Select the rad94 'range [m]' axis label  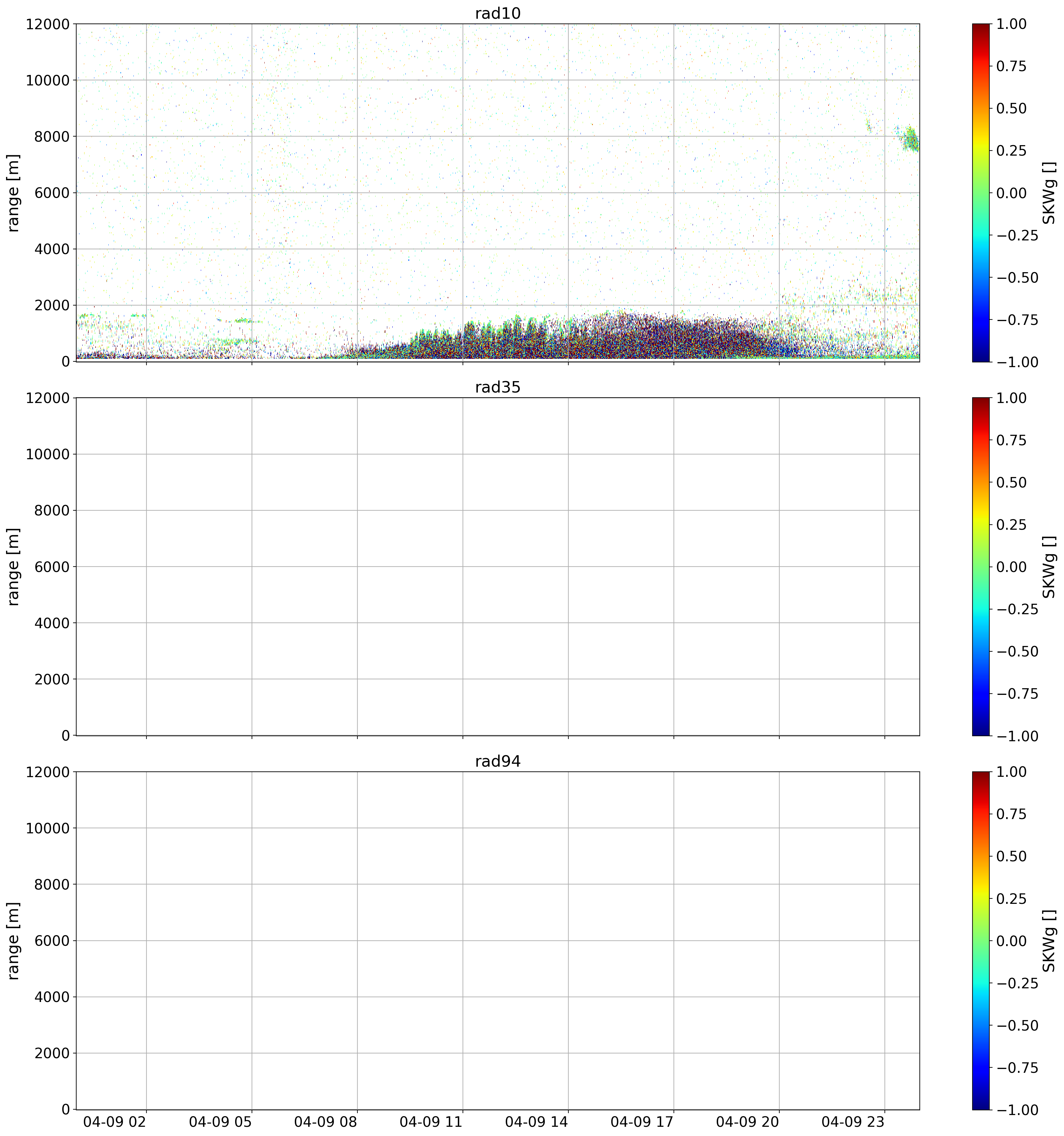(x=13, y=941)
